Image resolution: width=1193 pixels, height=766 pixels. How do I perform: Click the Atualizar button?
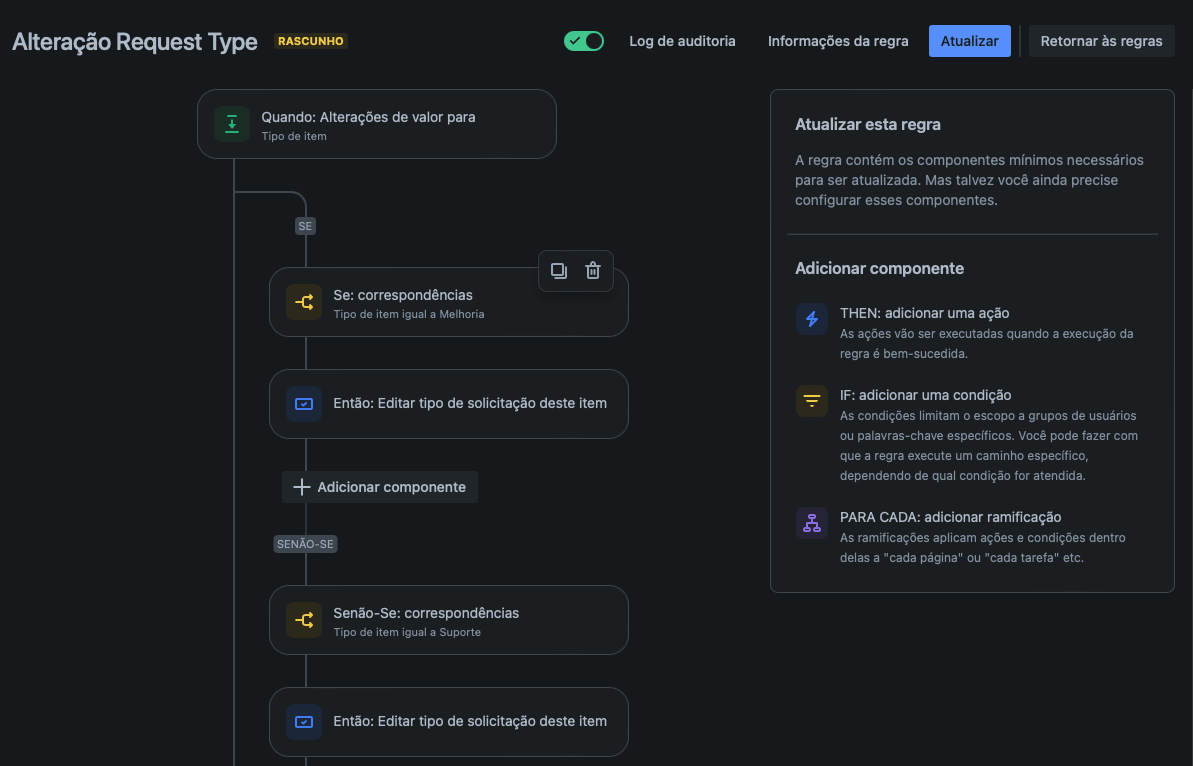coord(969,41)
